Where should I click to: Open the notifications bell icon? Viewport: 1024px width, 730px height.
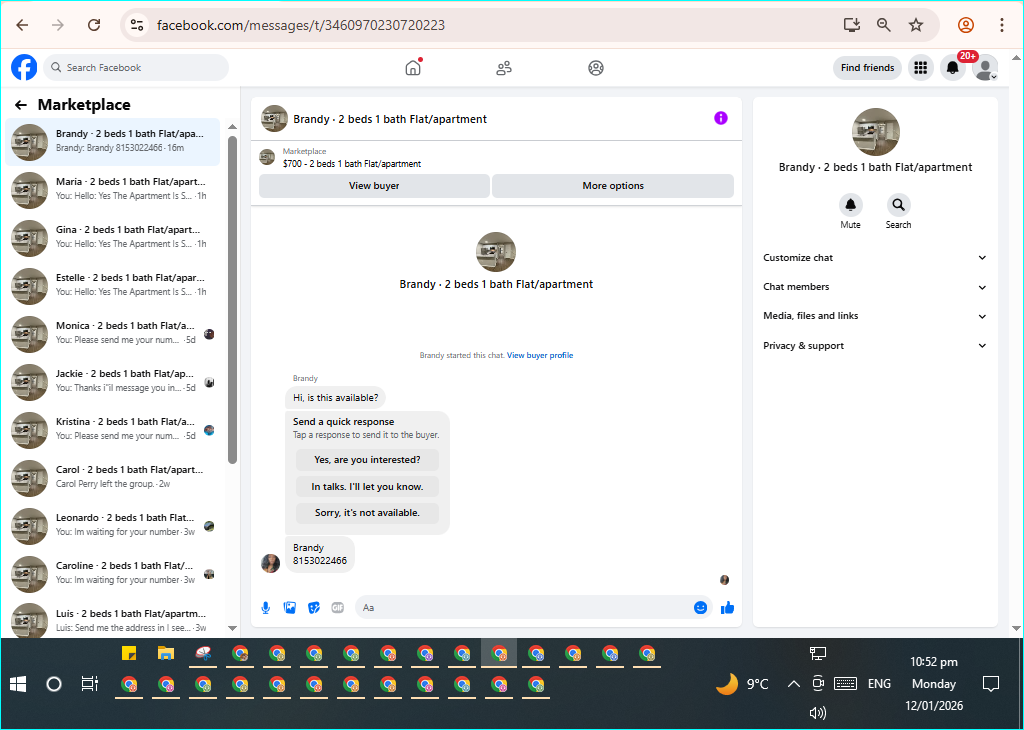click(x=952, y=67)
